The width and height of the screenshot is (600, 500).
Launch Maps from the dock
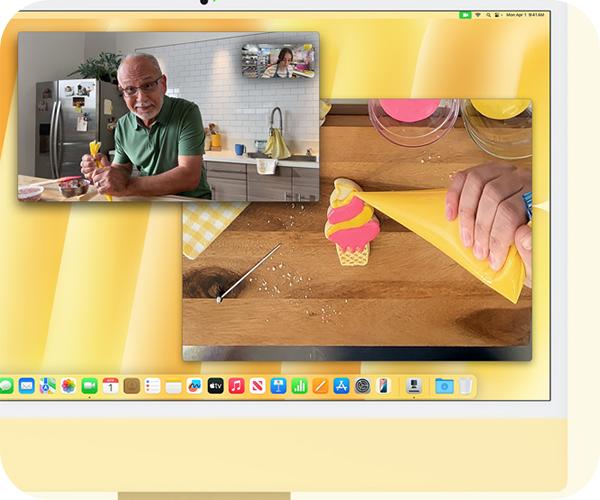pyautogui.click(x=47, y=386)
